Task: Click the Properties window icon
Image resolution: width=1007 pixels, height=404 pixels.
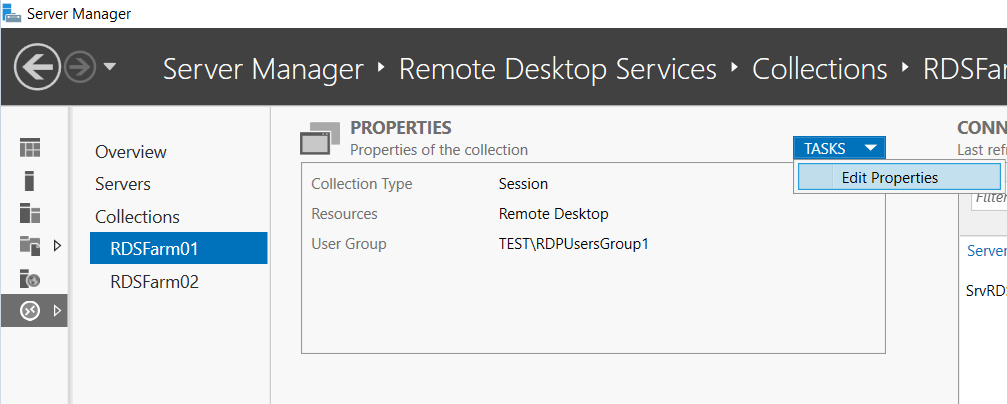Action: point(319,139)
